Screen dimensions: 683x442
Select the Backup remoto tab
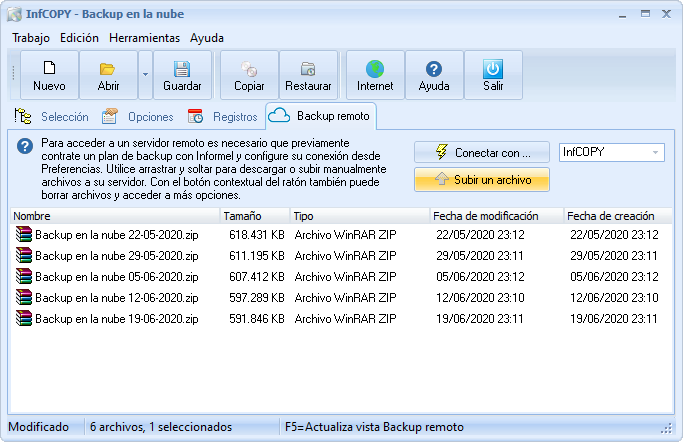coord(321,116)
